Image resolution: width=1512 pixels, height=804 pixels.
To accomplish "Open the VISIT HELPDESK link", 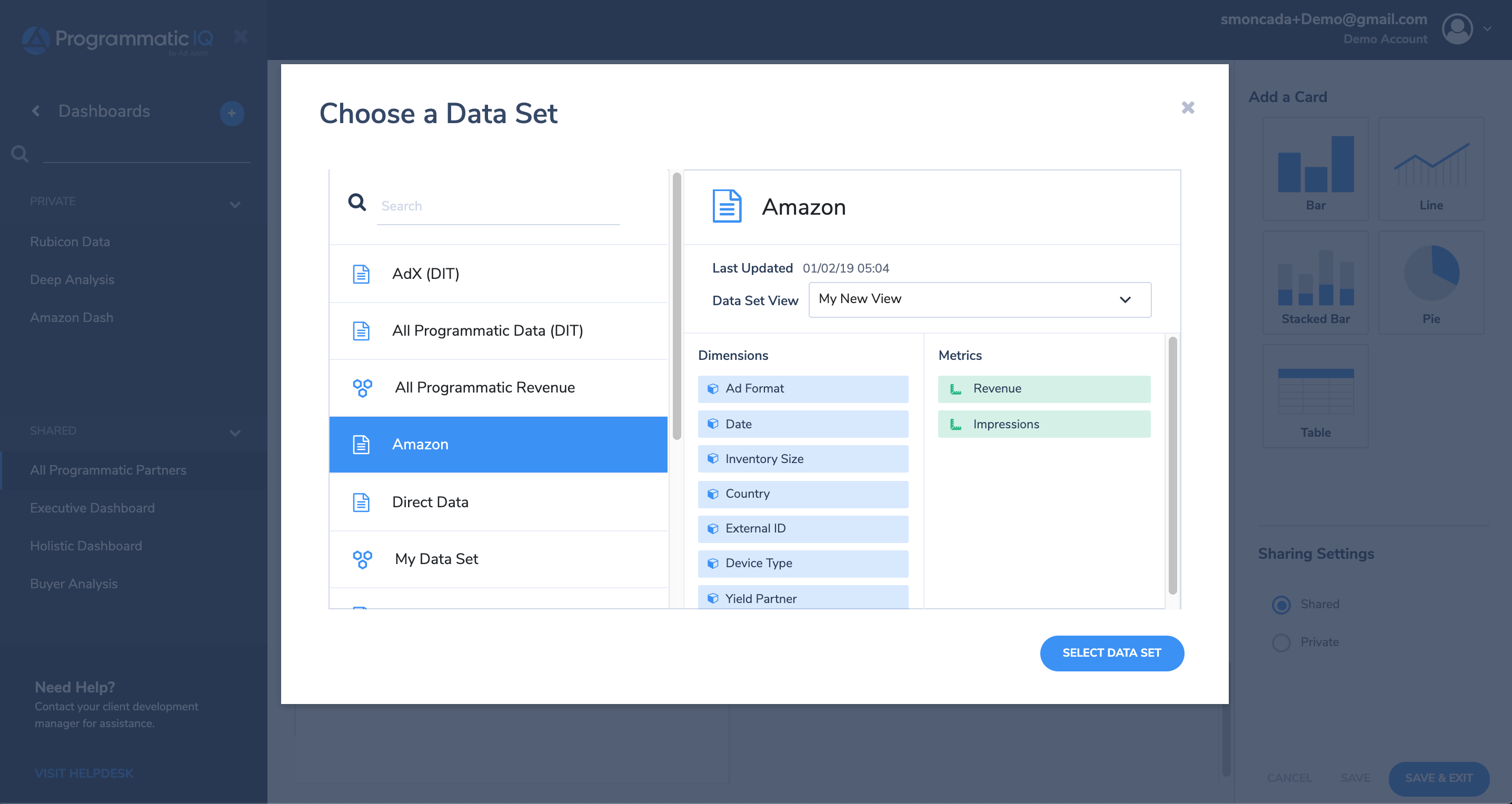I will coord(84,773).
